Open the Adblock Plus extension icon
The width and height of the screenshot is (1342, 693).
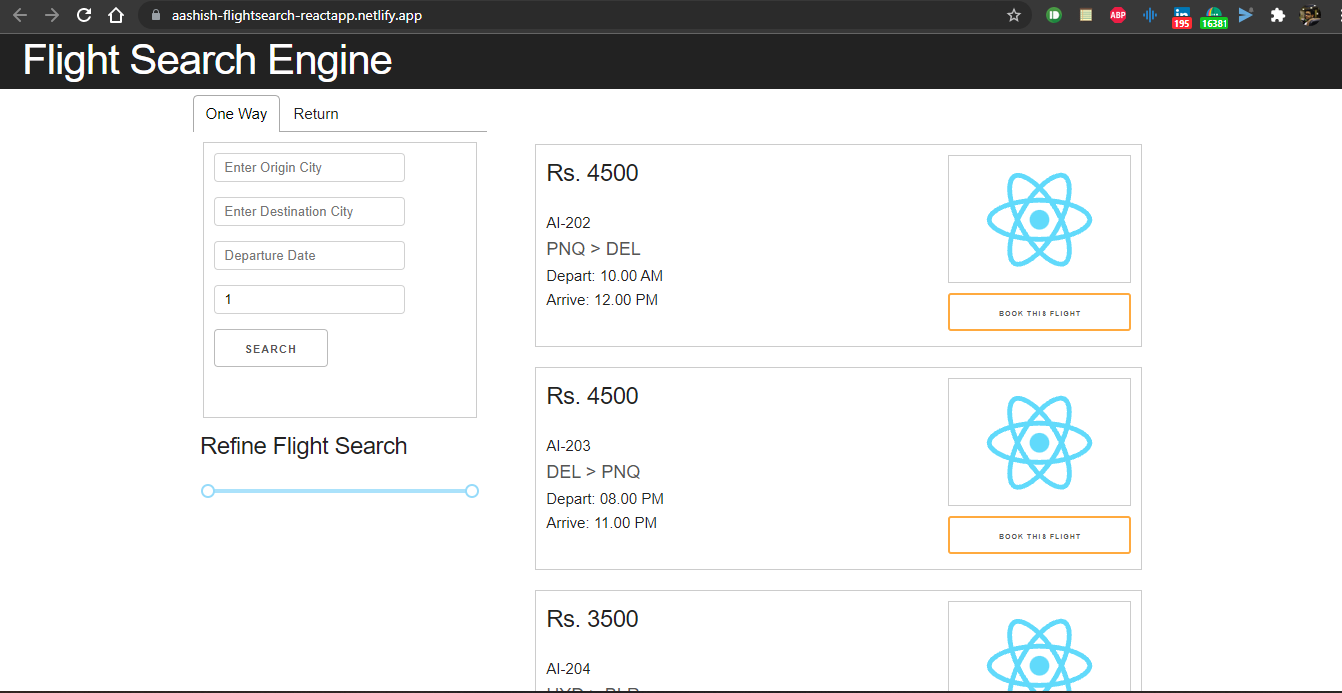[x=1117, y=15]
